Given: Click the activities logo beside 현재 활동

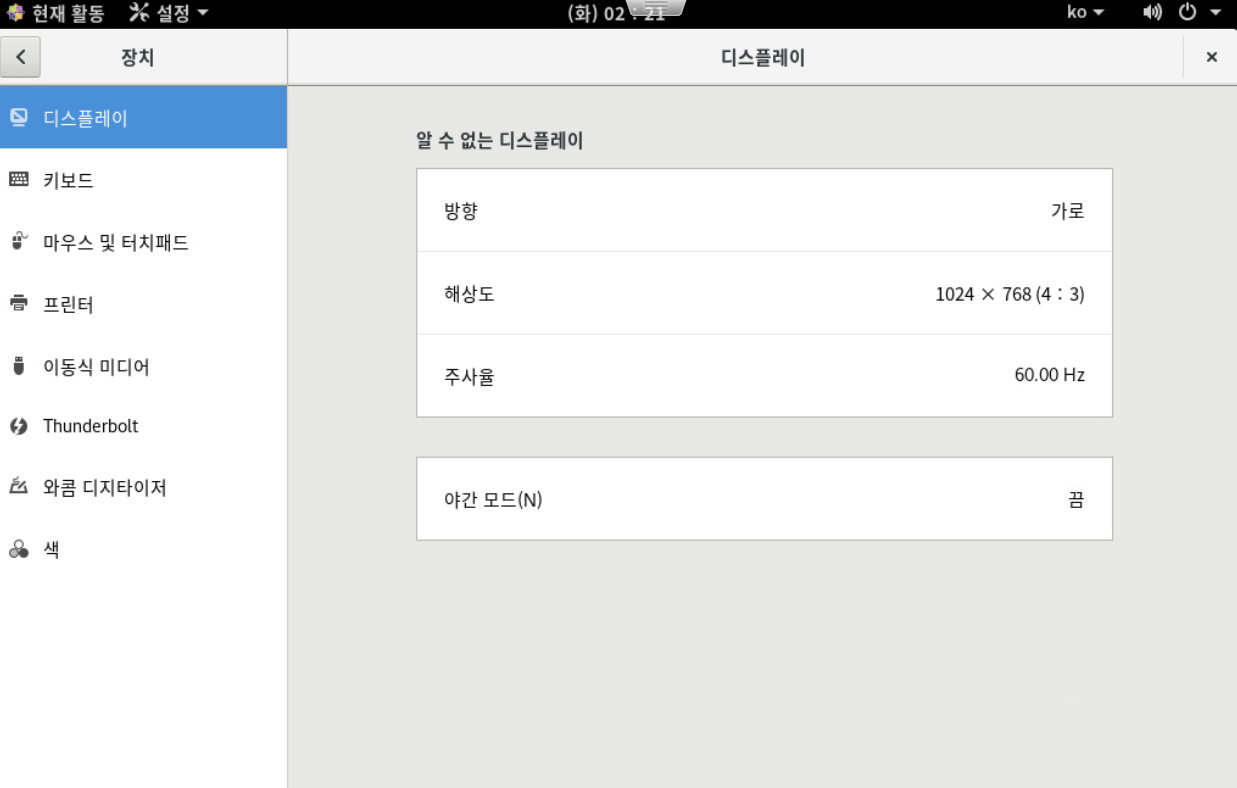Looking at the screenshot, I should point(15,13).
